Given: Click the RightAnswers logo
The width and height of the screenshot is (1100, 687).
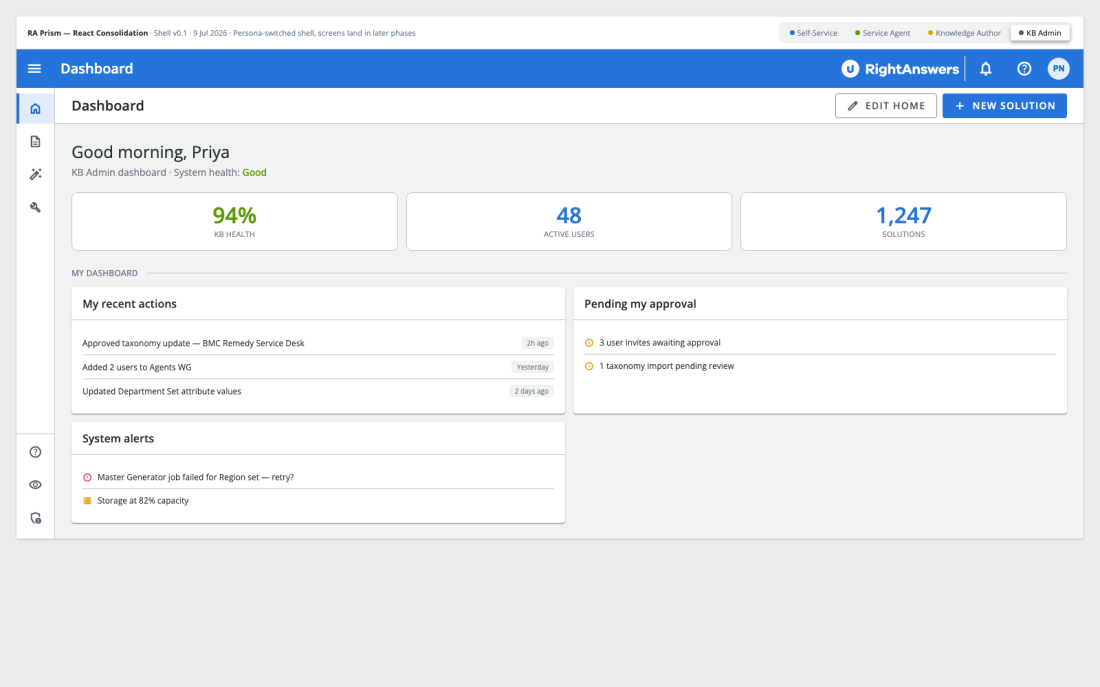Looking at the screenshot, I should point(900,69).
